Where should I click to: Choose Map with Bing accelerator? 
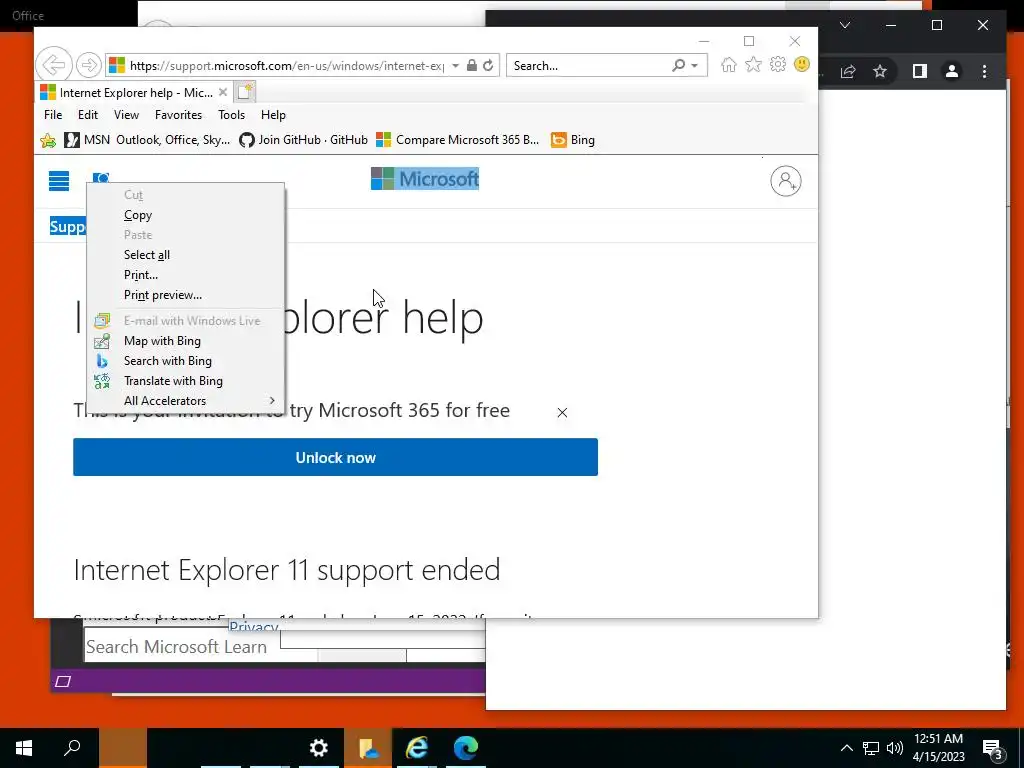185,341
